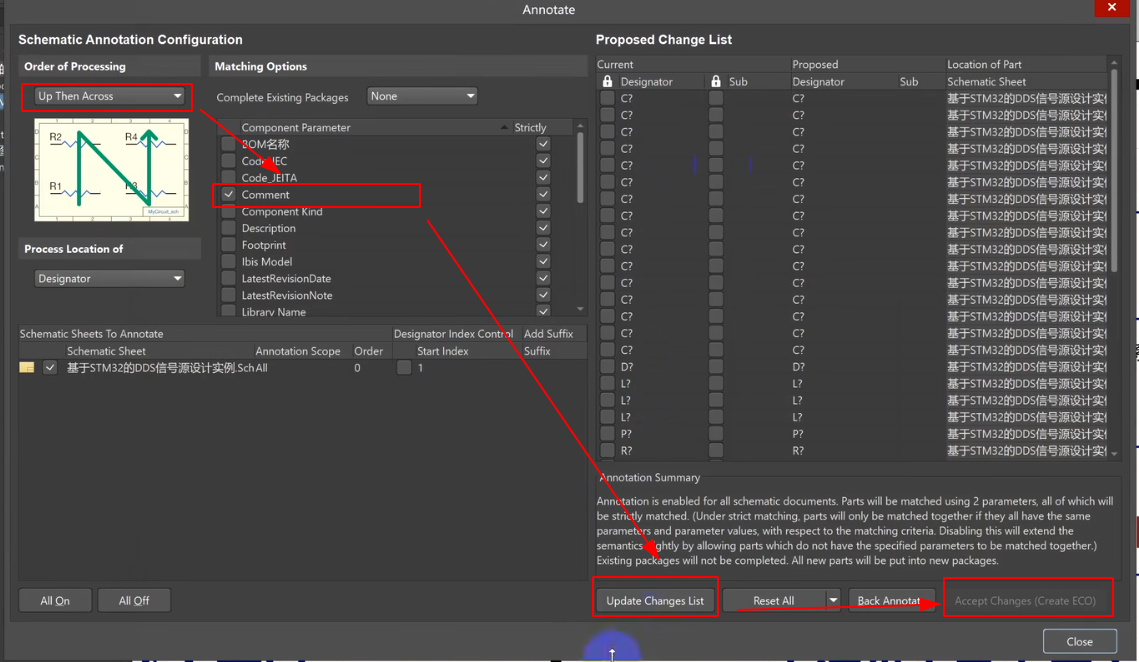The width and height of the screenshot is (1139, 662).
Task: Toggle the Strictly checkbox for Comment
Action: point(543,195)
